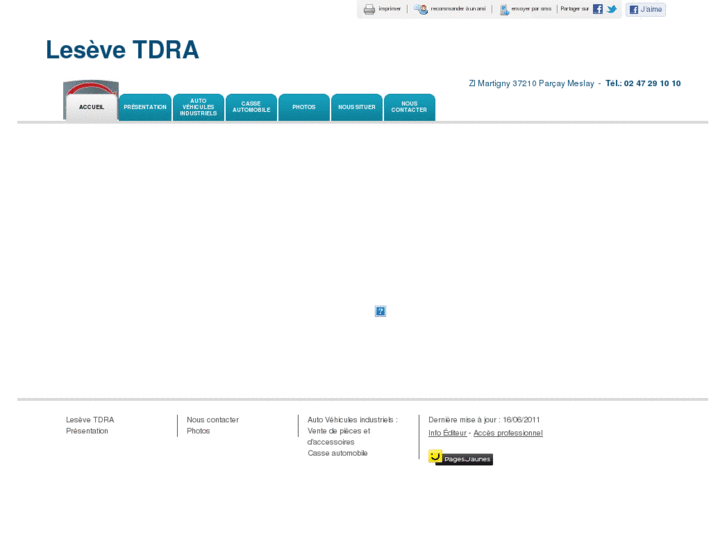
Task: Open the Info Éditeur link
Action: (x=447, y=433)
